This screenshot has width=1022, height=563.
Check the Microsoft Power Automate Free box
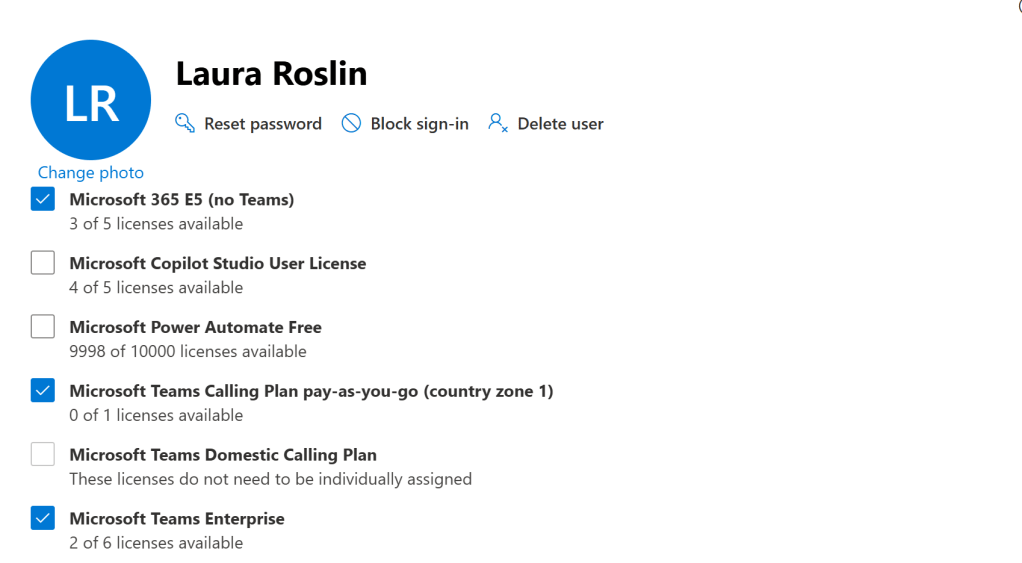pyautogui.click(x=43, y=327)
